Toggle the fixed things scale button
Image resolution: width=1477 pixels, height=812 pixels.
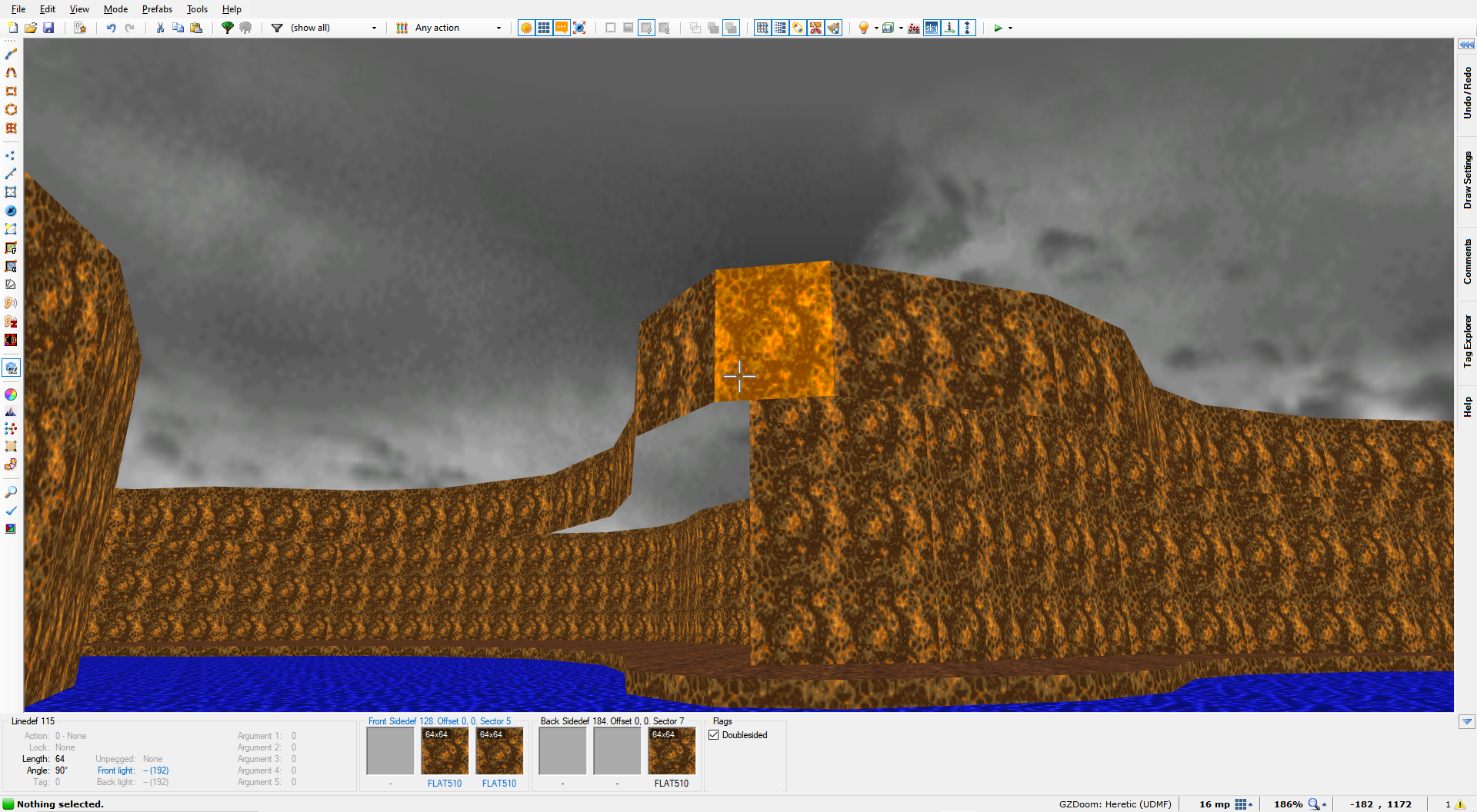click(579, 28)
